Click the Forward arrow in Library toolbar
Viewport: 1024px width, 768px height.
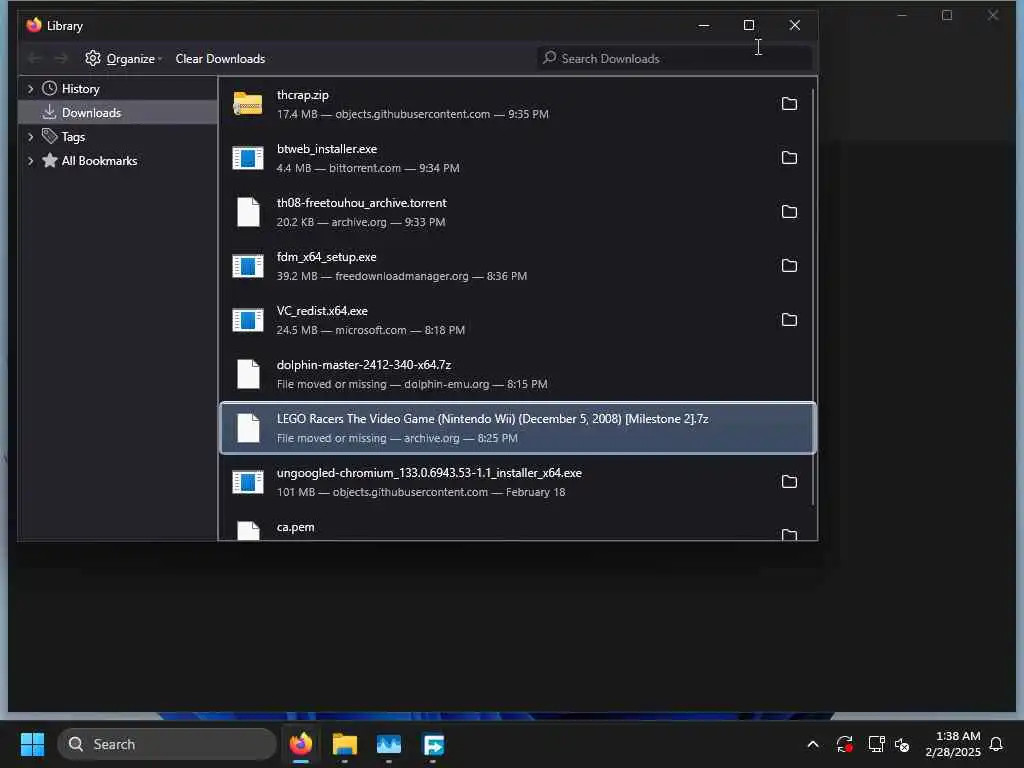61,58
